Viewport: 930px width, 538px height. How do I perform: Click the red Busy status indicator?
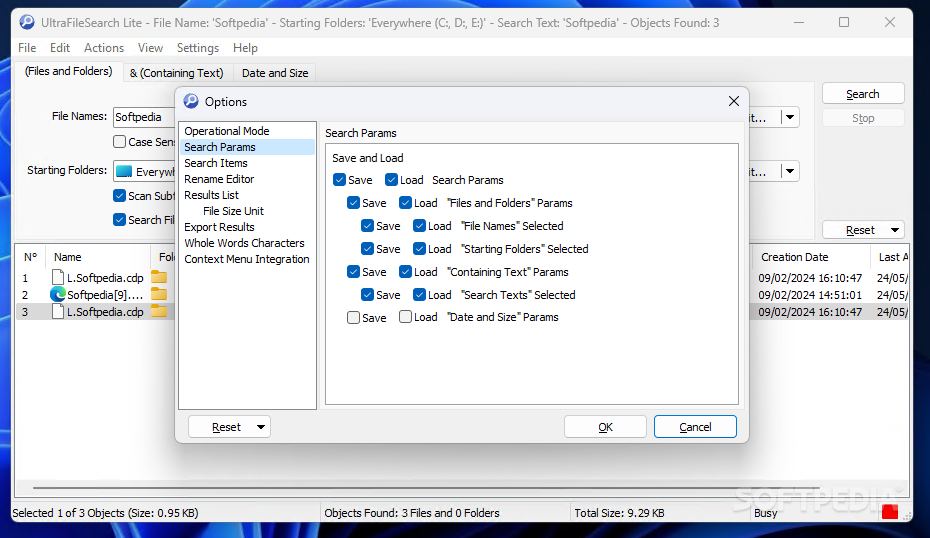coord(890,512)
